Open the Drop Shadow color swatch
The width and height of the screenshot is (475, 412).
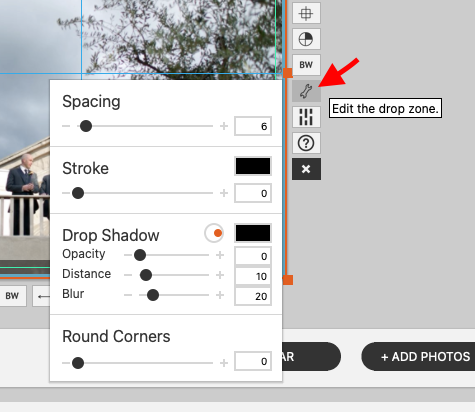[x=253, y=233]
